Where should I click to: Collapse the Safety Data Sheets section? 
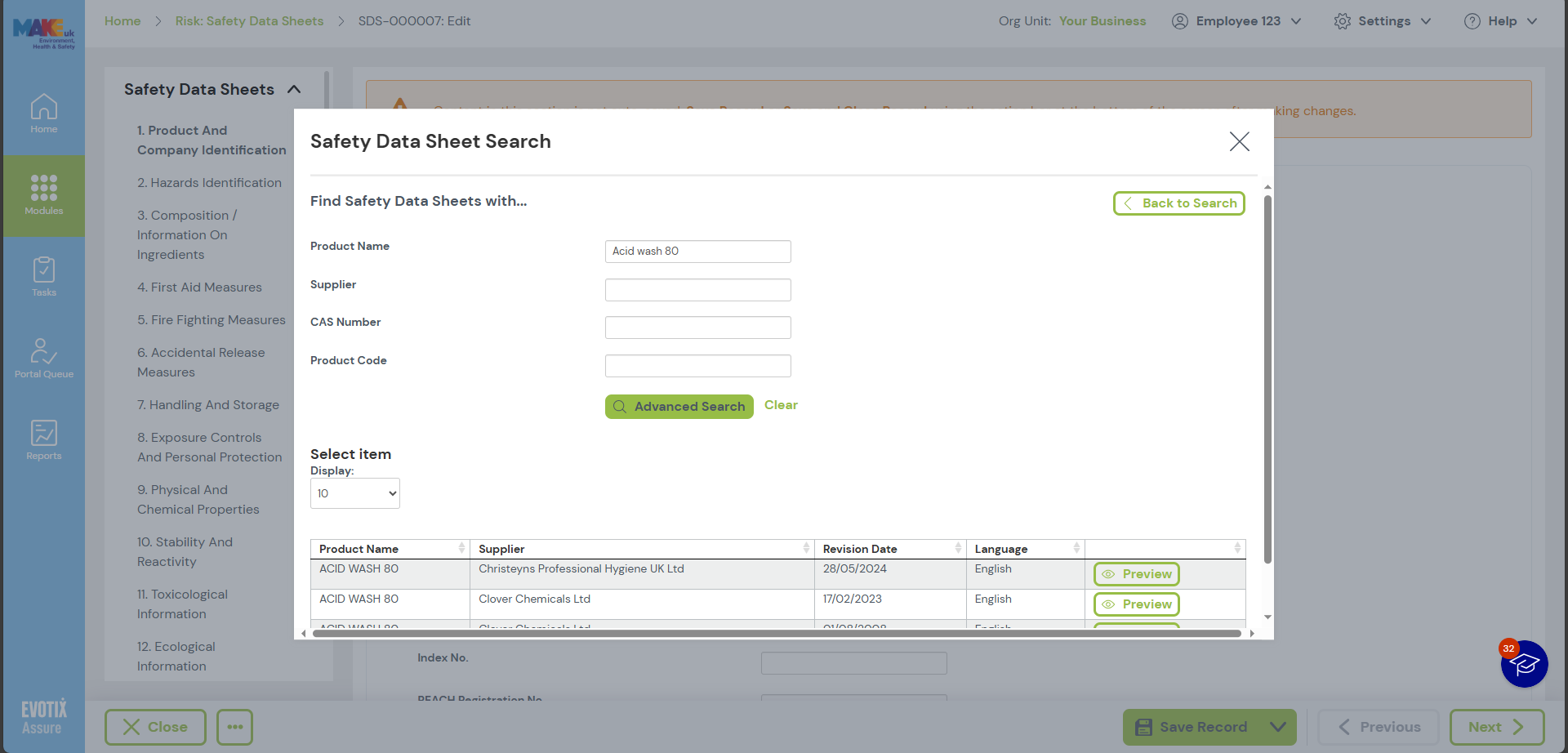click(x=295, y=89)
